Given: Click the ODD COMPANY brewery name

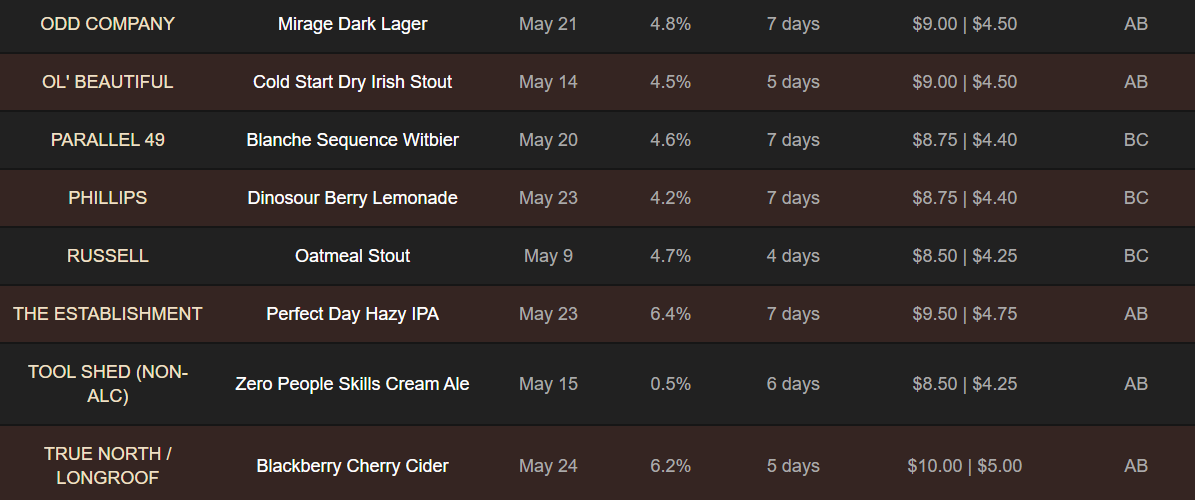Looking at the screenshot, I should pos(107,24).
